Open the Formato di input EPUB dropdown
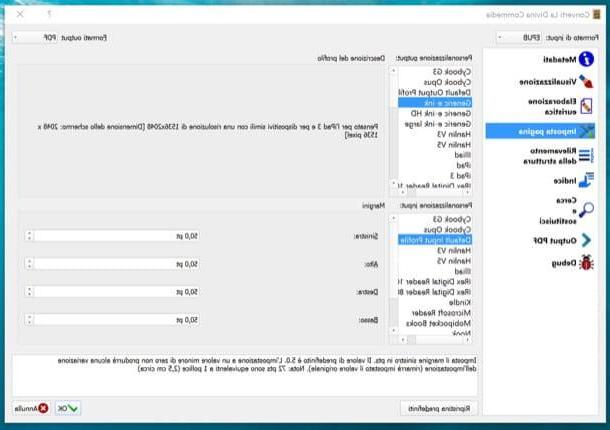Image resolution: width=610 pixels, height=430 pixels. point(519,38)
